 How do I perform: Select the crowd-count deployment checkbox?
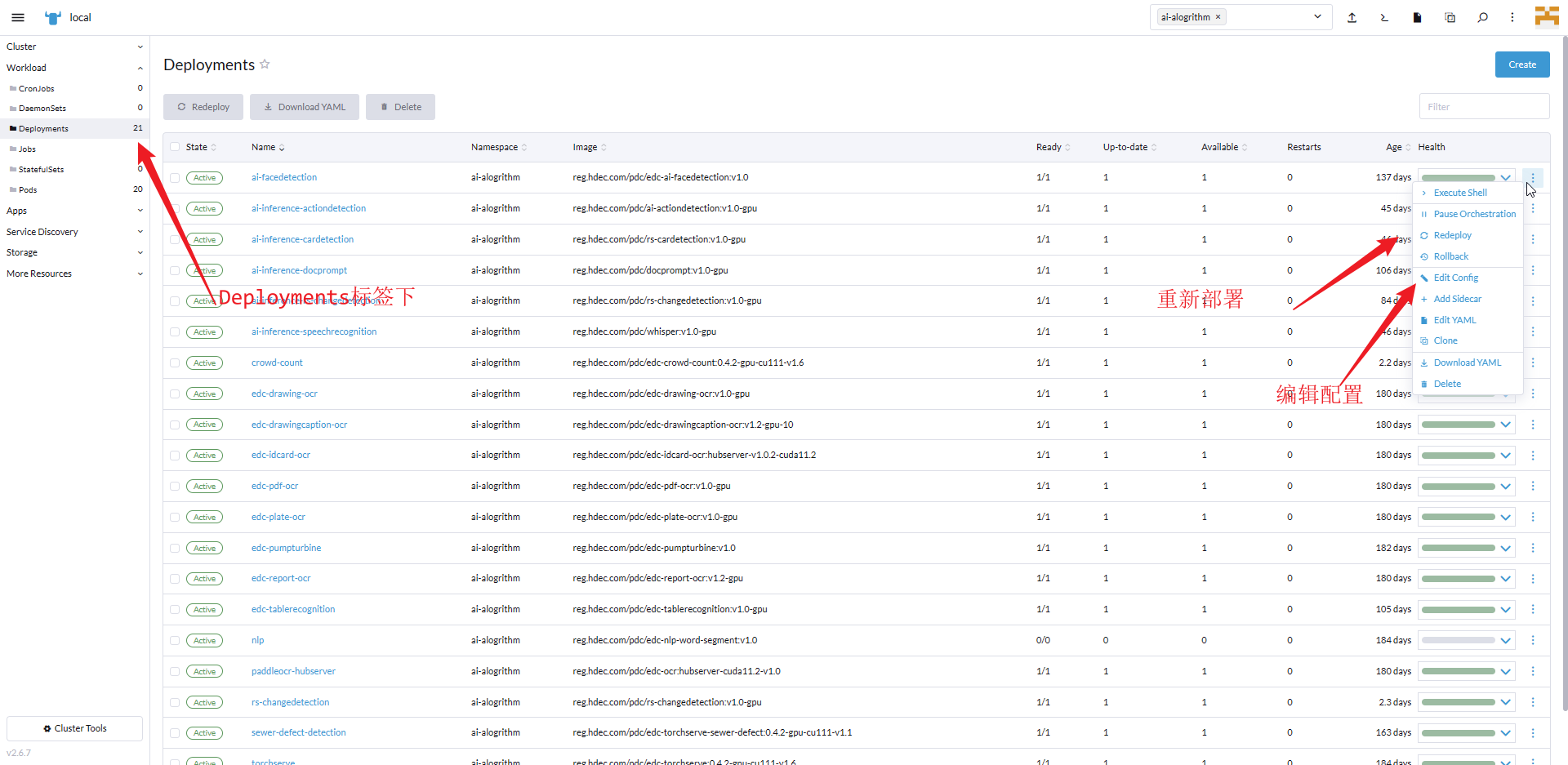pyautogui.click(x=175, y=362)
